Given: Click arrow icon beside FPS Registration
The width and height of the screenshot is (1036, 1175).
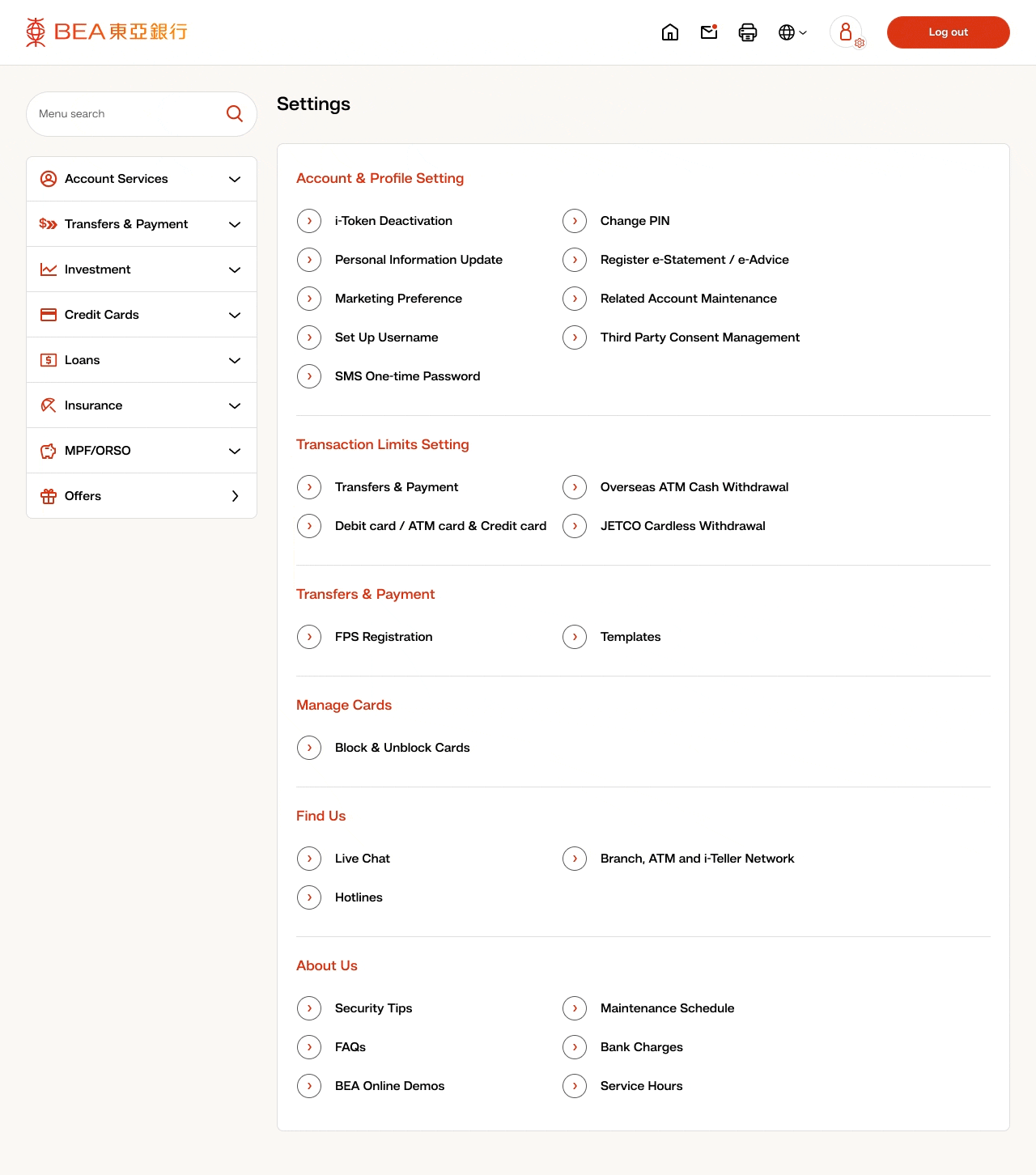Looking at the screenshot, I should pos(309,637).
